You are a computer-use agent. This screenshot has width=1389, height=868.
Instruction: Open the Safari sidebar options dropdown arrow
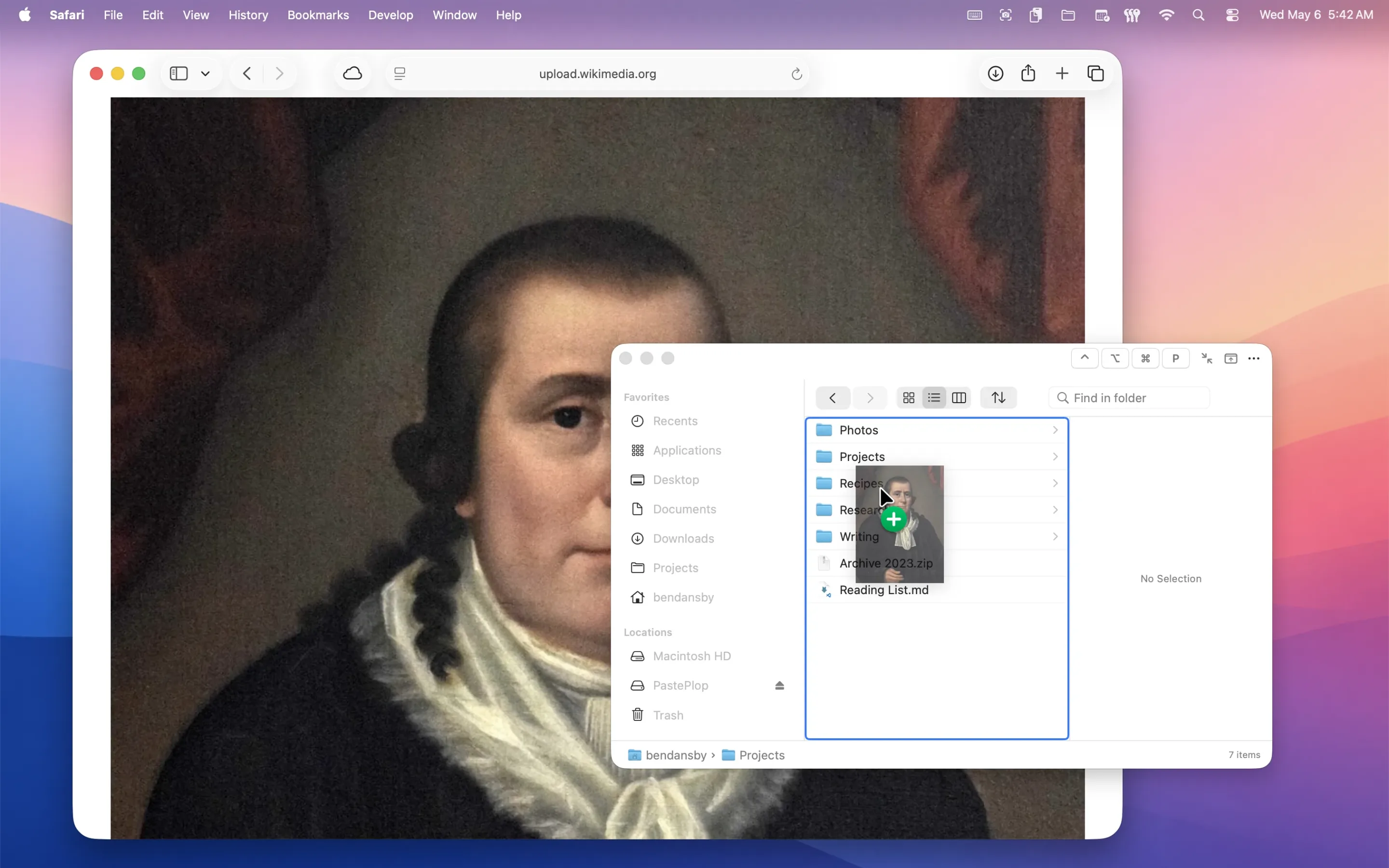(x=205, y=73)
